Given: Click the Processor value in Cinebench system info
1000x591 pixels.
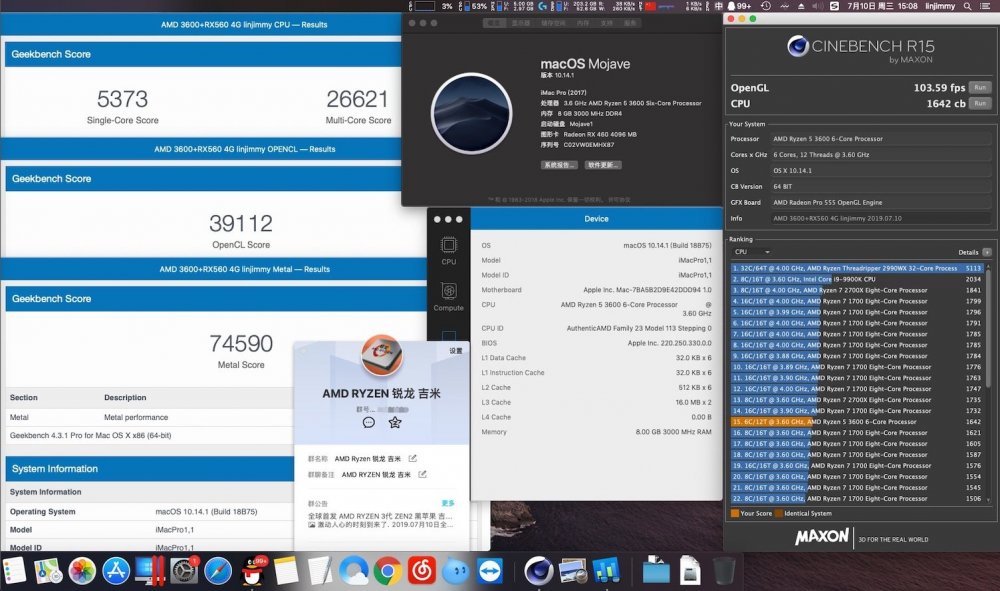Looking at the screenshot, I should (881, 138).
